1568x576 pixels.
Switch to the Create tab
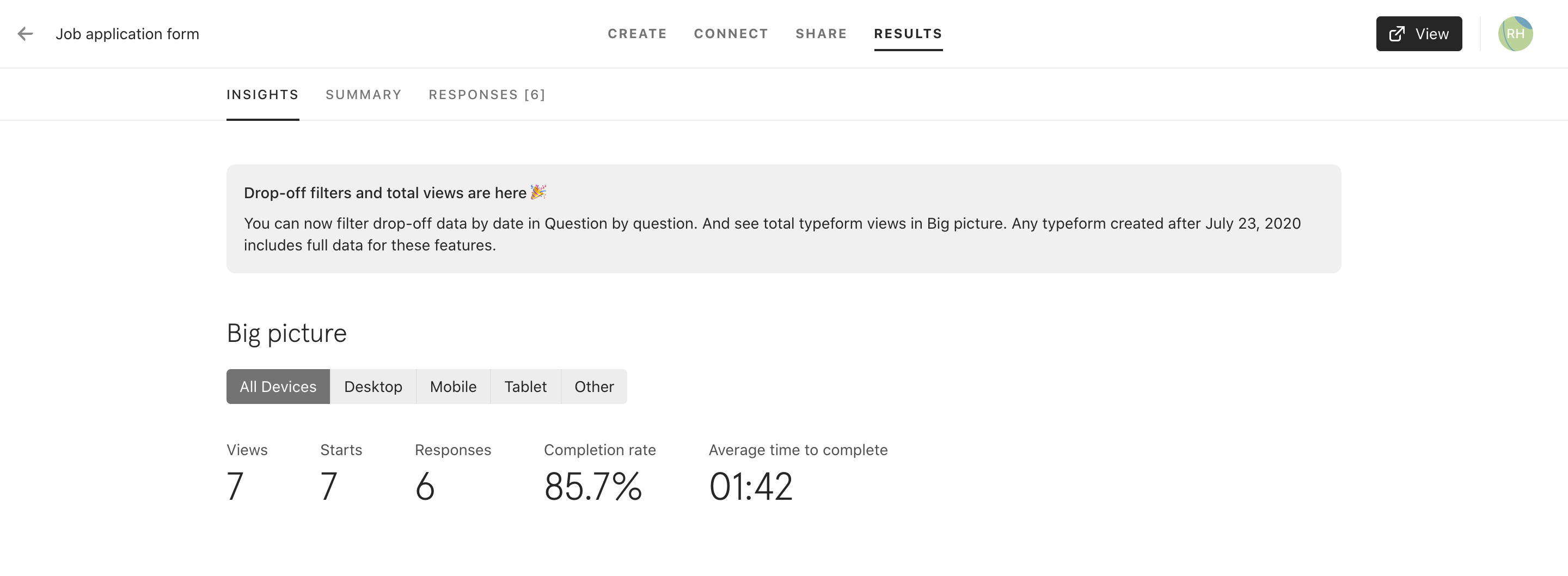(x=636, y=34)
